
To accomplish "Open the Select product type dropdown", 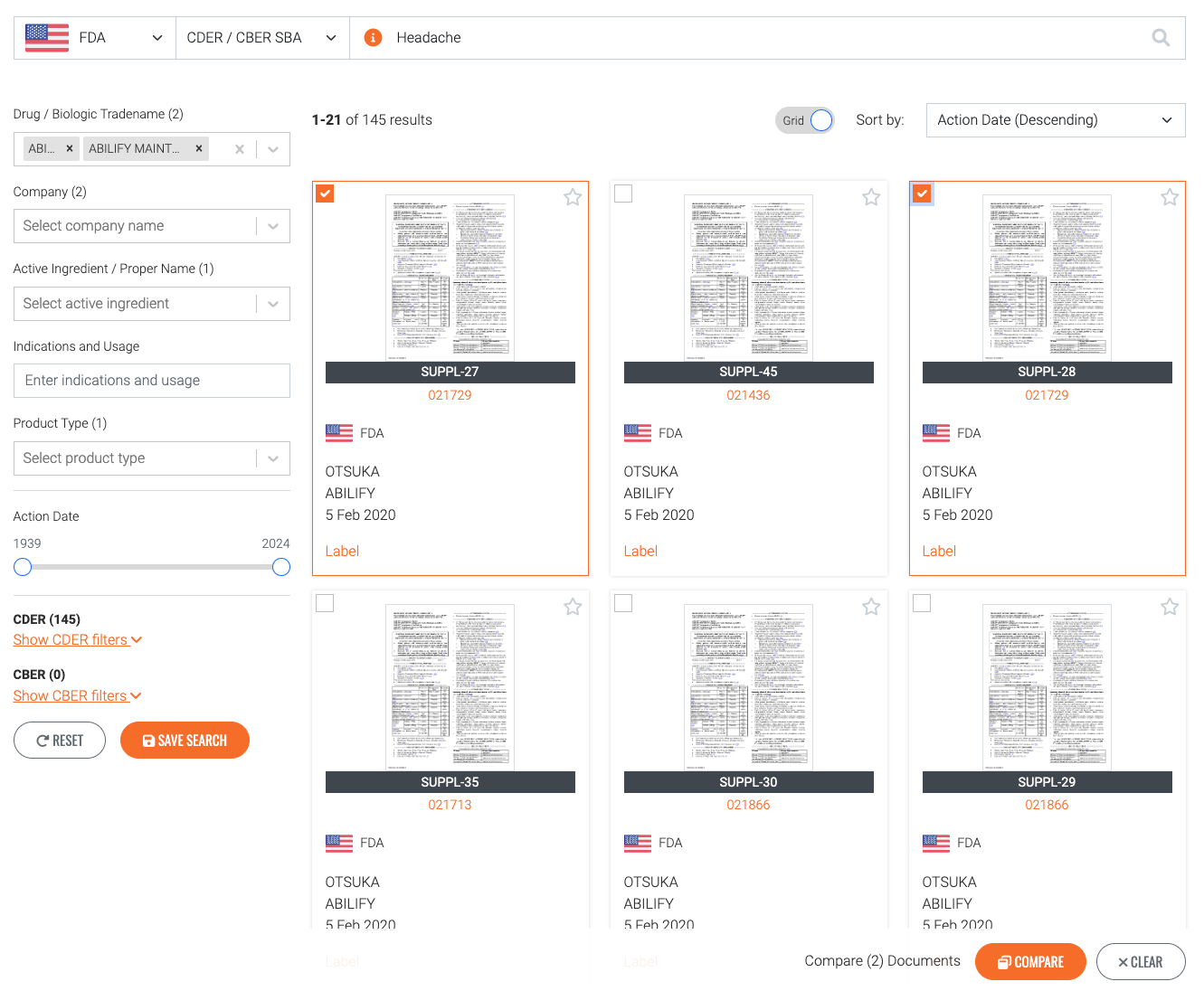I will coord(152,458).
